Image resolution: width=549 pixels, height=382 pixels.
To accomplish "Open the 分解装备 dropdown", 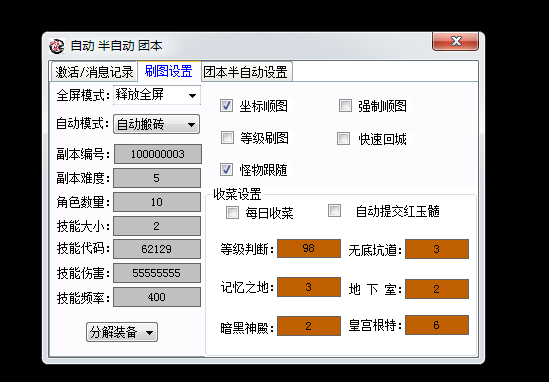I will [x=122, y=332].
